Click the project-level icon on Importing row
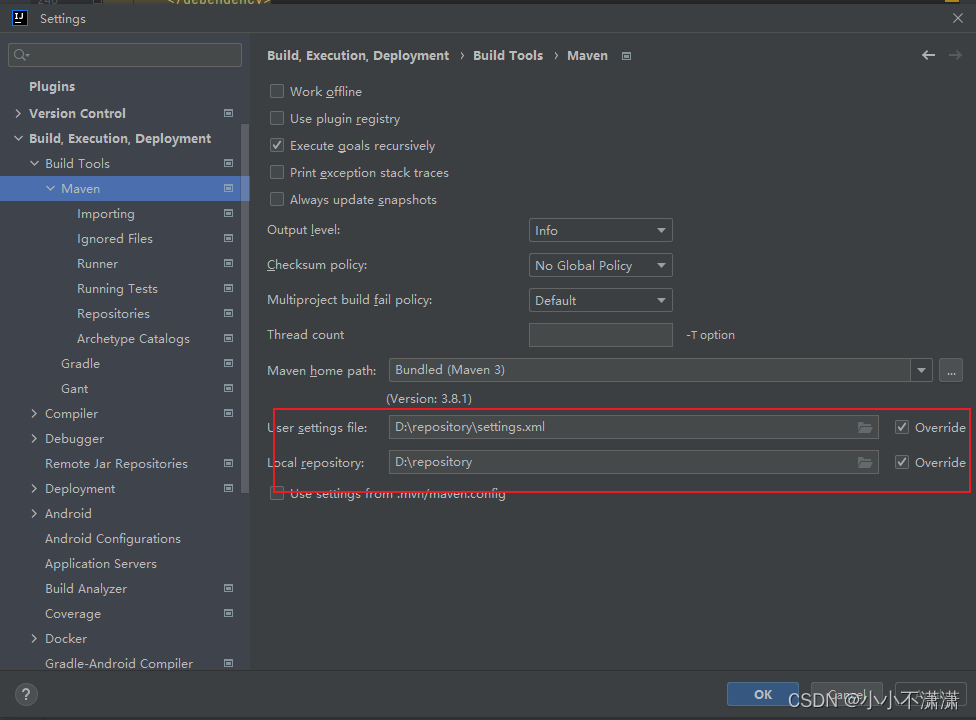Screen dimensions: 976x720 [228, 213]
